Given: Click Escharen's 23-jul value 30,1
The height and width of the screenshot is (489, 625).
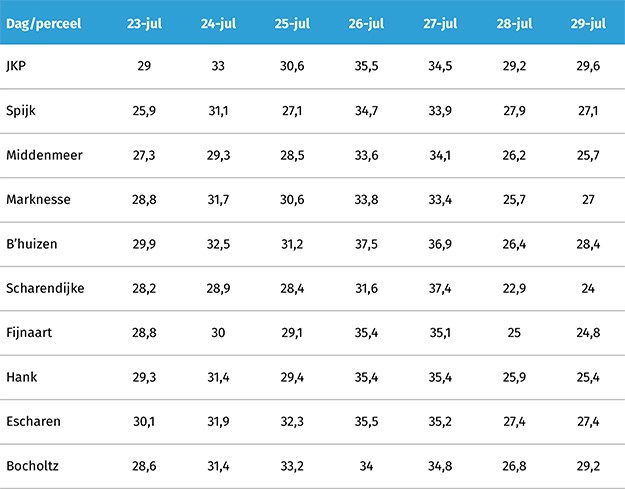Looking at the screenshot, I should coord(146,421).
